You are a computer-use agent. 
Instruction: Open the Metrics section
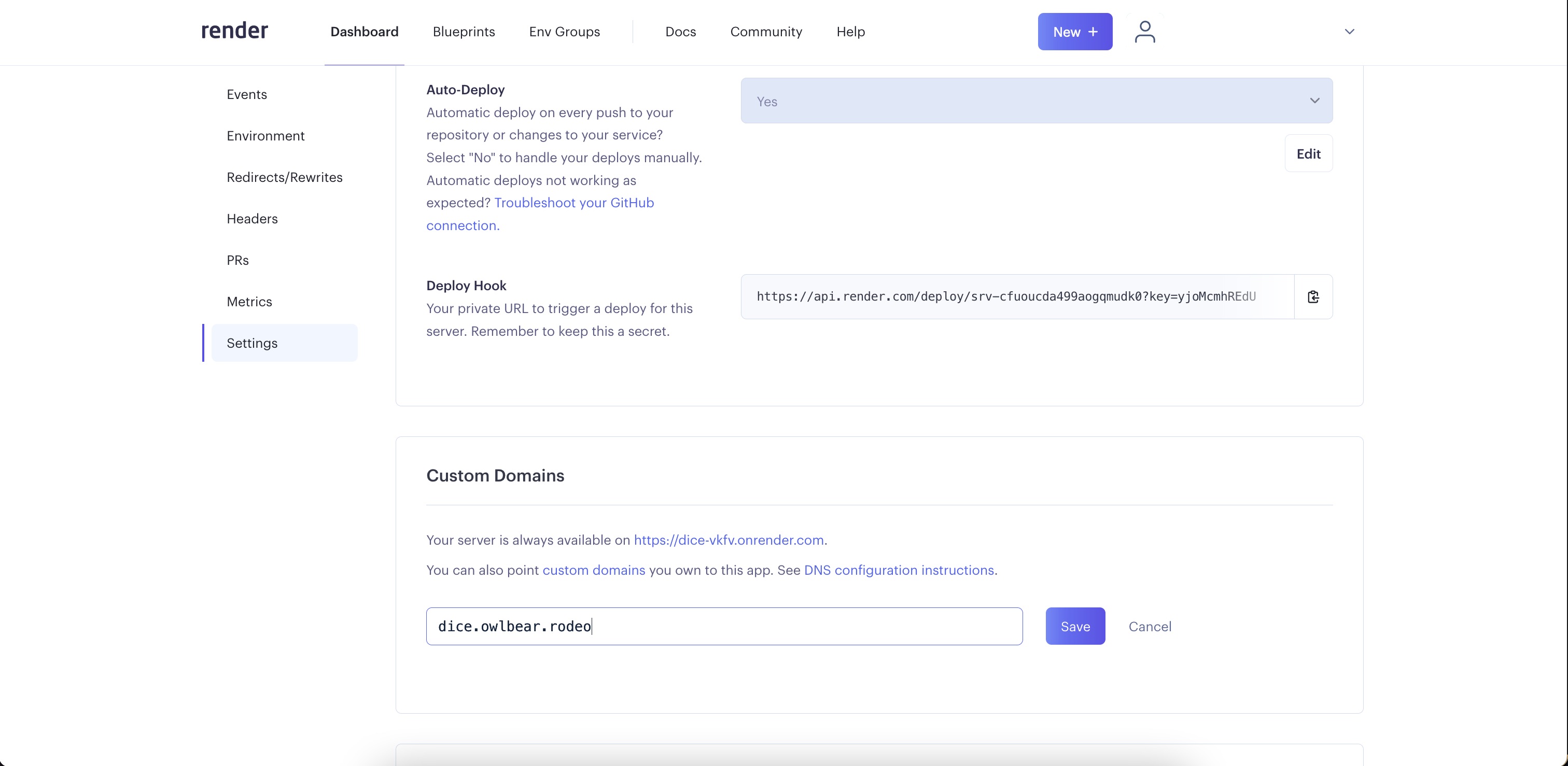[249, 301]
